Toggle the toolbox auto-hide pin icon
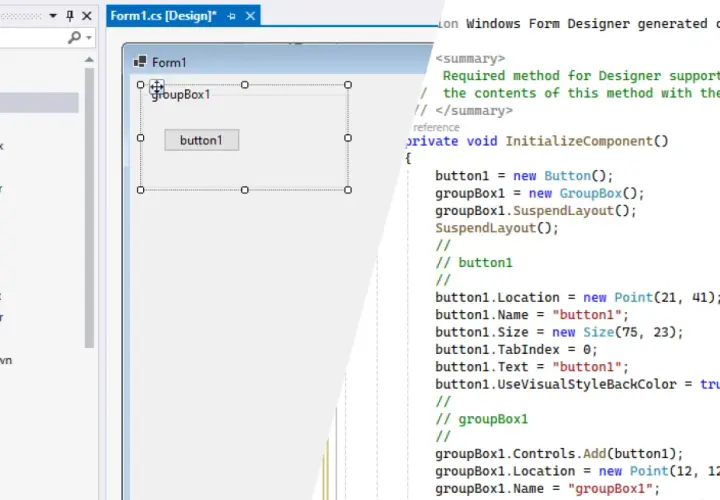This screenshot has height=500, width=720. coord(70,16)
